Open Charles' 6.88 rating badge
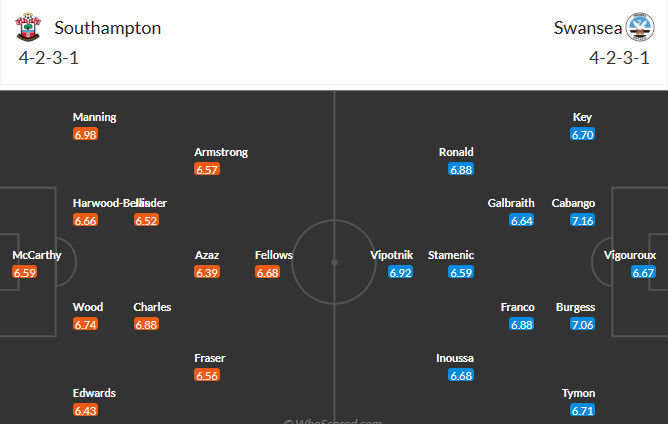This screenshot has width=668, height=424. (146, 324)
